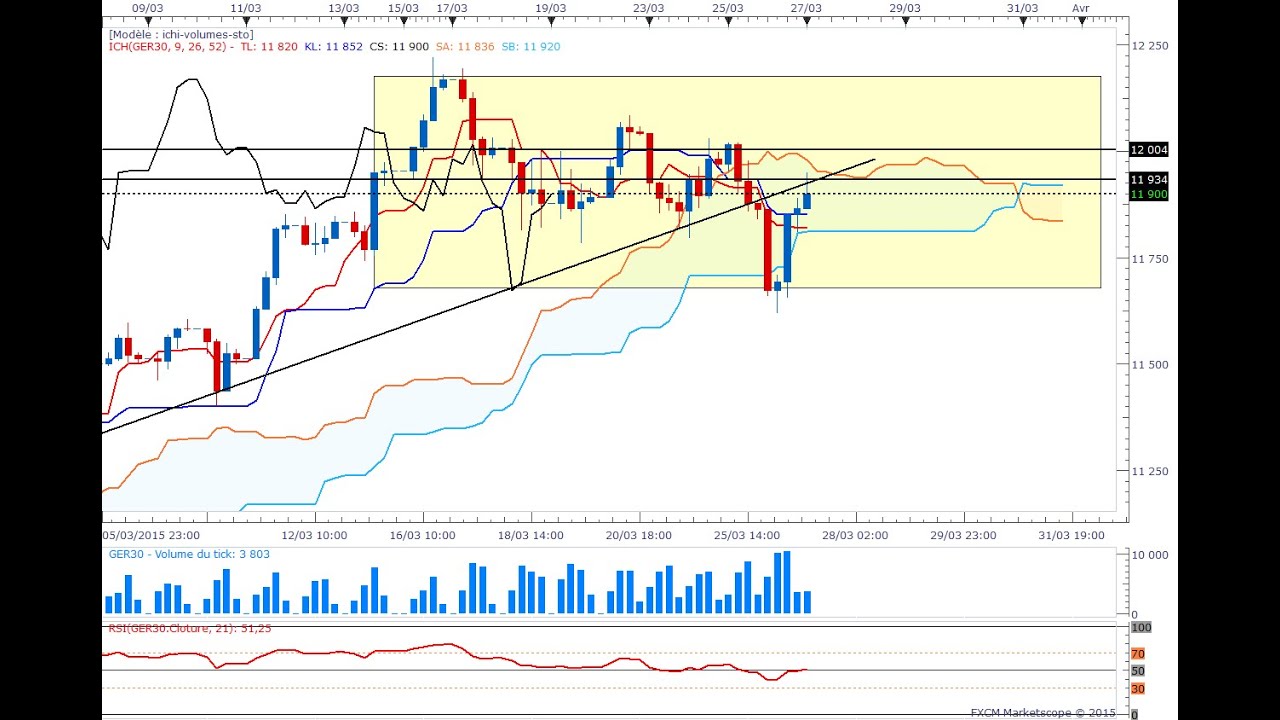Click the 29/03 date on top axis
Viewport: 1280px width, 720px height.
[x=904, y=7]
